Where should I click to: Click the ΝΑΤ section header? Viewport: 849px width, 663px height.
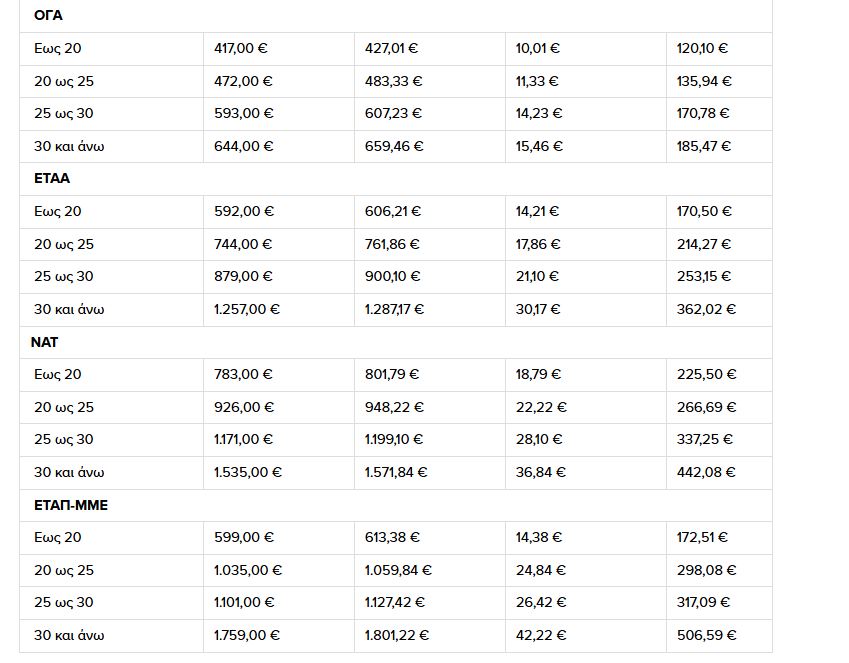coord(44,342)
